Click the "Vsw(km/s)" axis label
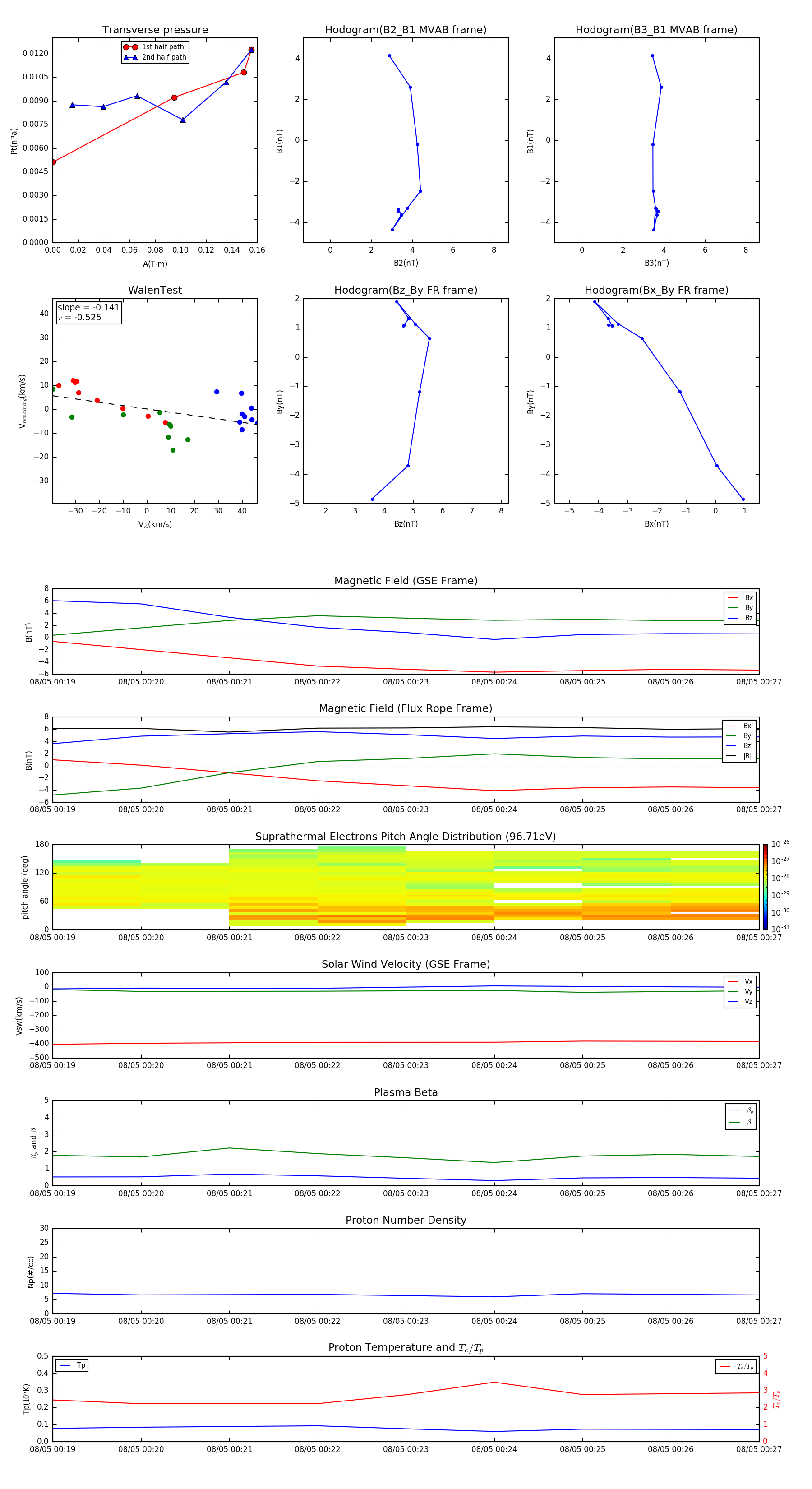812x1489 pixels. pyautogui.click(x=18, y=1016)
